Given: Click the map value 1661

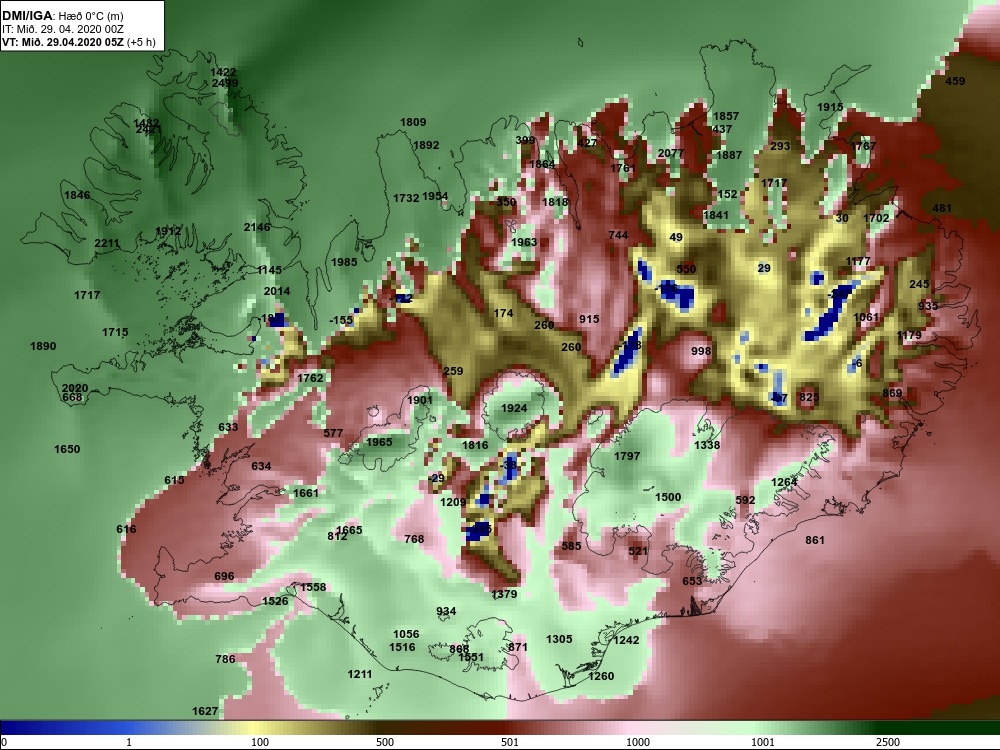Looking at the screenshot, I should (305, 493).
